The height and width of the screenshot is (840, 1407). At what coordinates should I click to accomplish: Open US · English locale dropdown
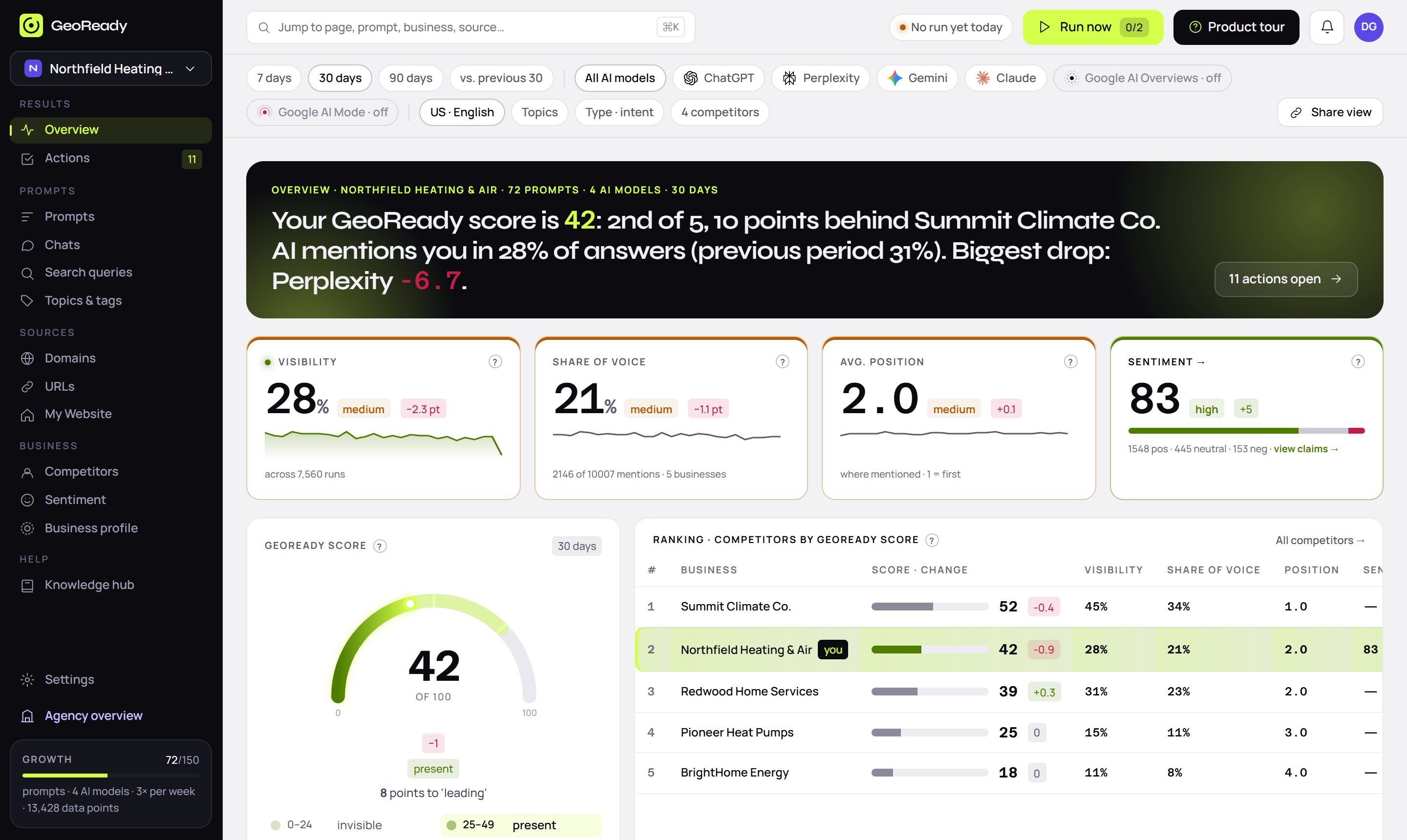(462, 112)
